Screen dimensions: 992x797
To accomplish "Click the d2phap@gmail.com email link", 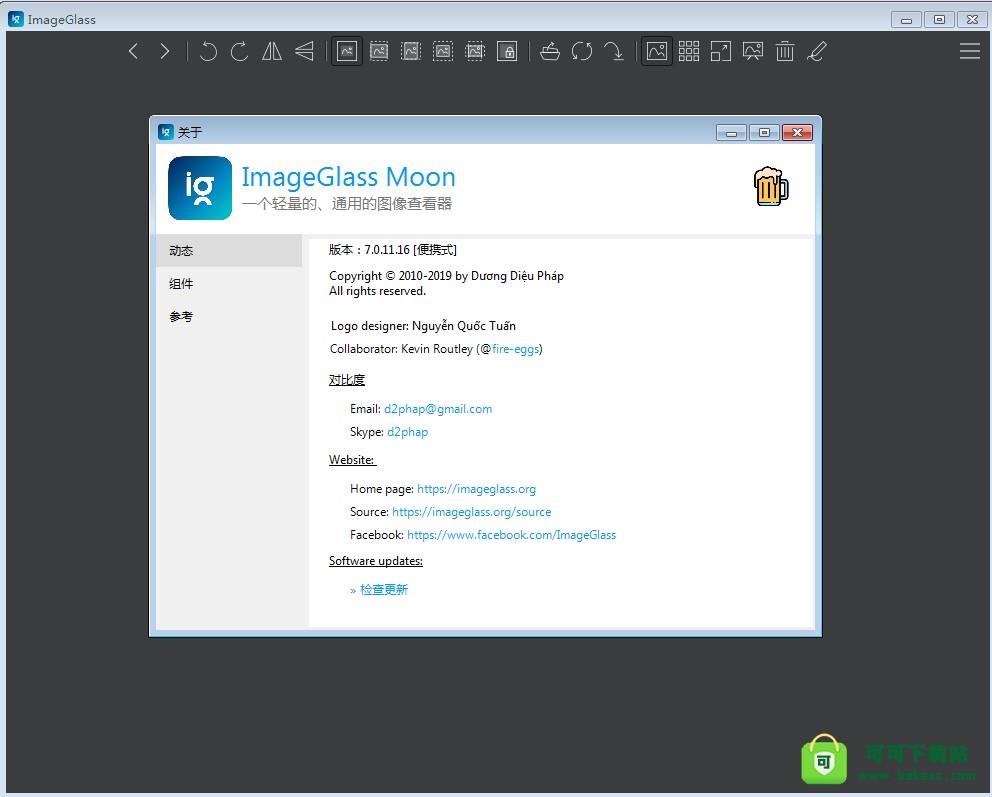I will 438,409.
